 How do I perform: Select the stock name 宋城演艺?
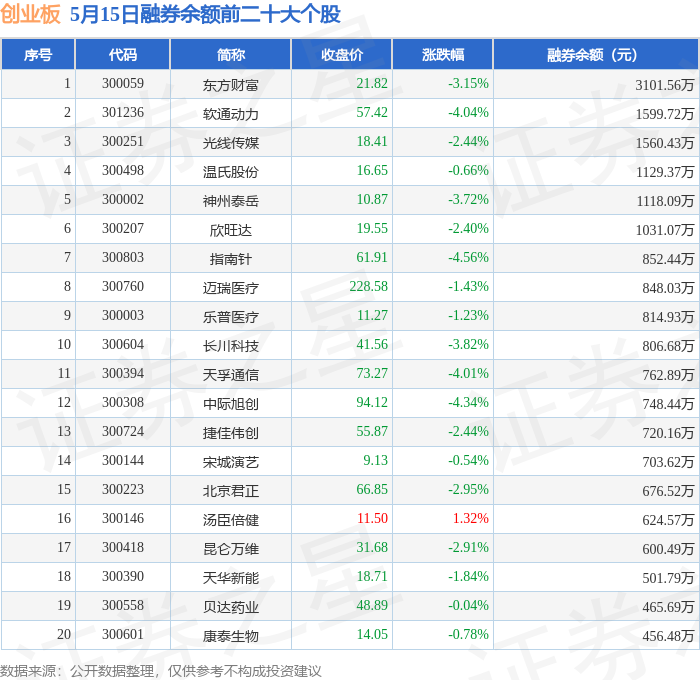(231, 462)
